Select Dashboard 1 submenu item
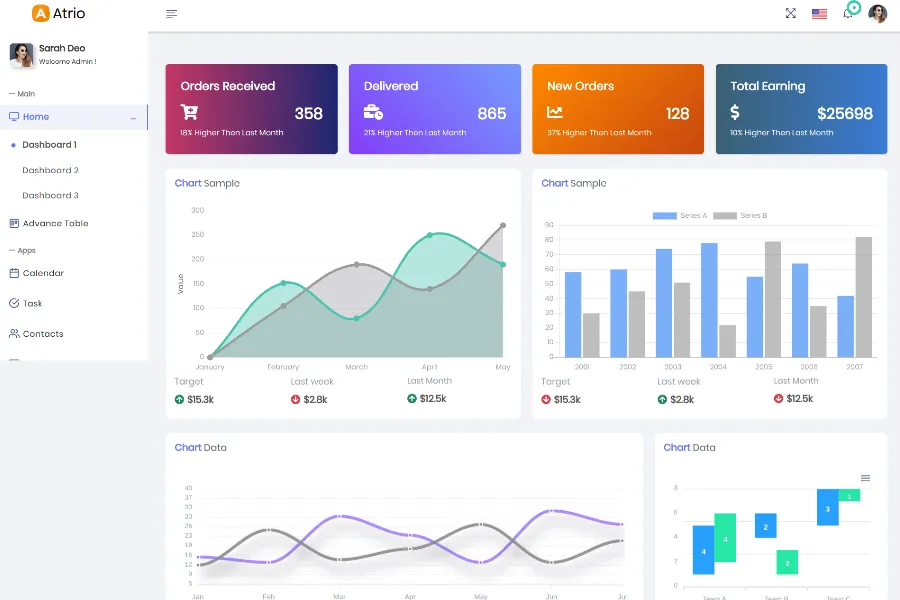 pyautogui.click(x=49, y=145)
